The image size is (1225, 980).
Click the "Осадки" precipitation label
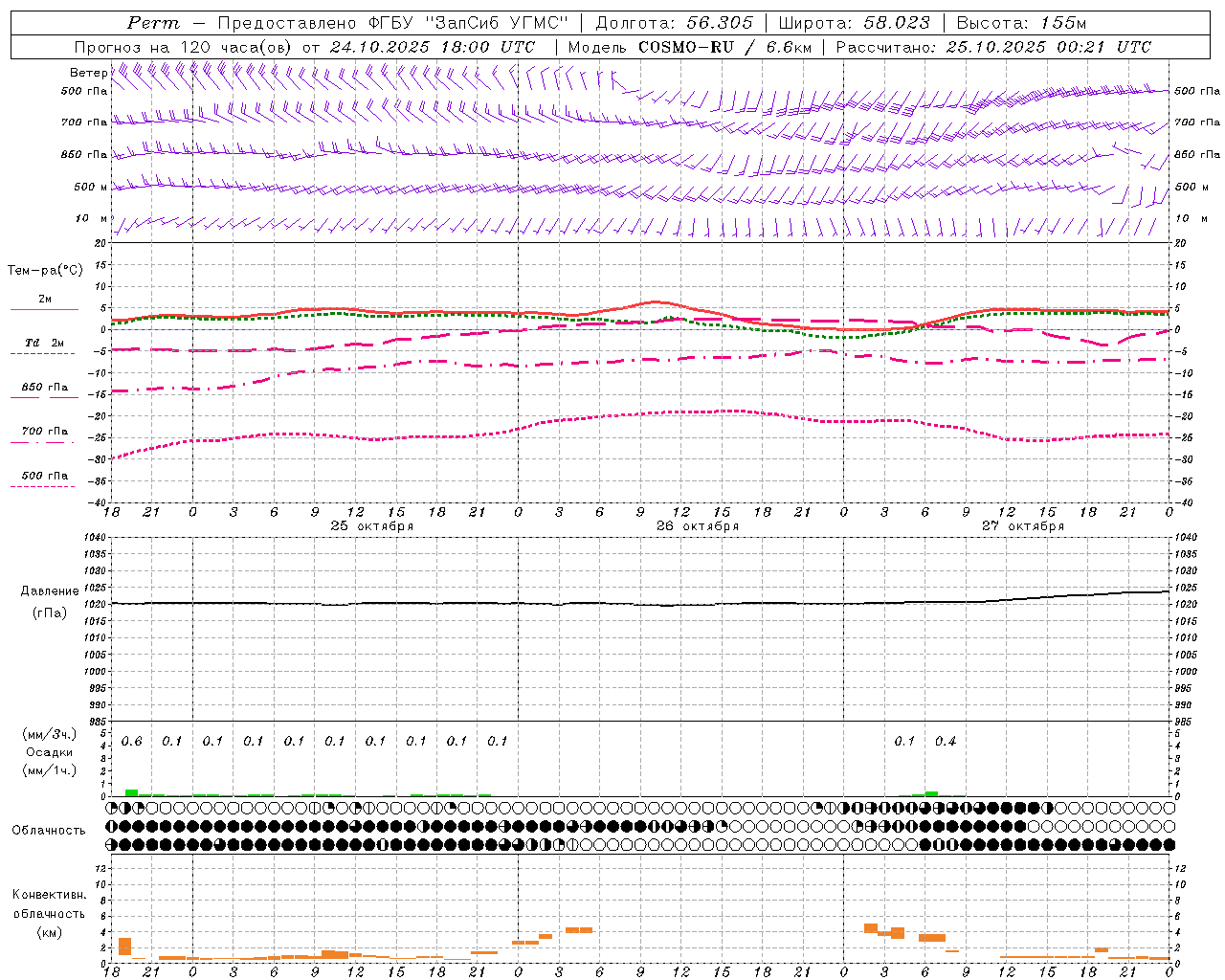tap(50, 752)
